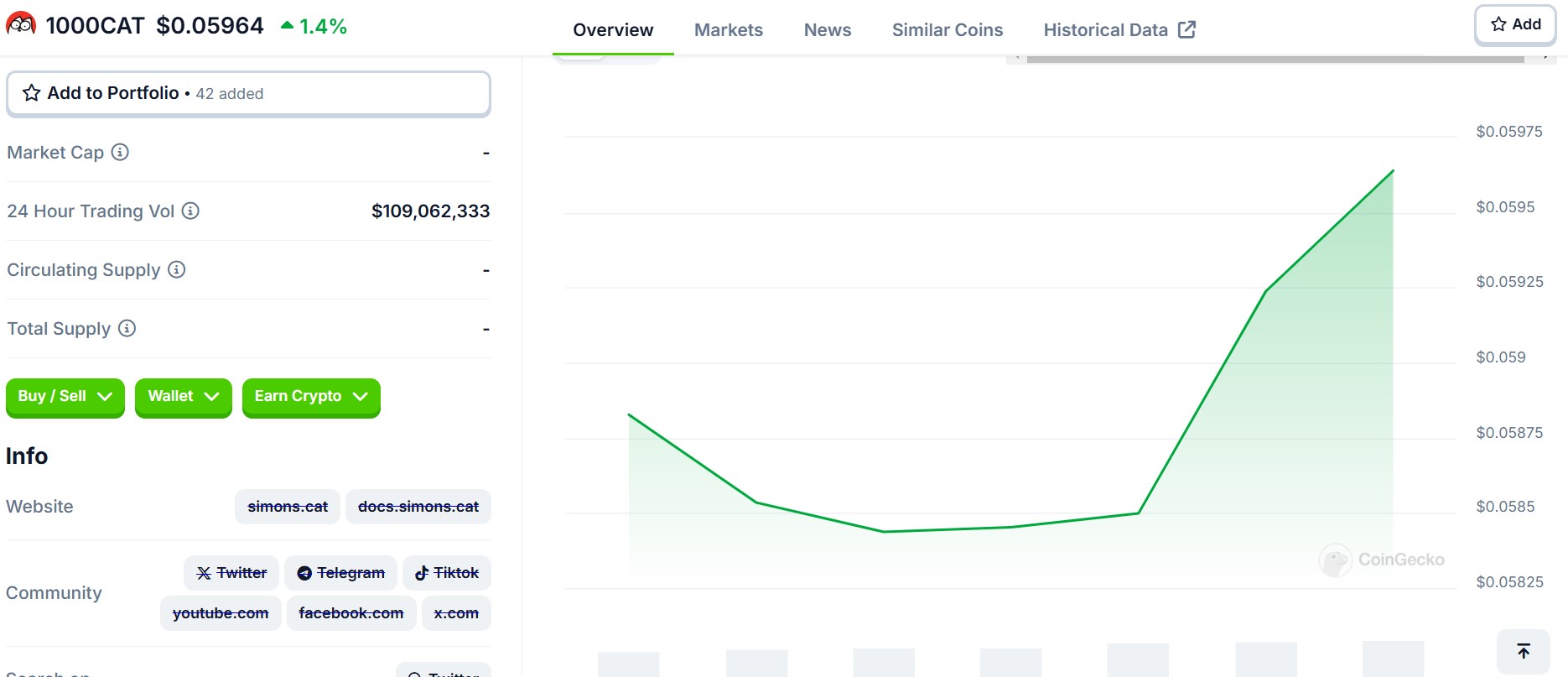
Task: Click the right arrow of the chart scrollbar
Action: click(1545, 59)
